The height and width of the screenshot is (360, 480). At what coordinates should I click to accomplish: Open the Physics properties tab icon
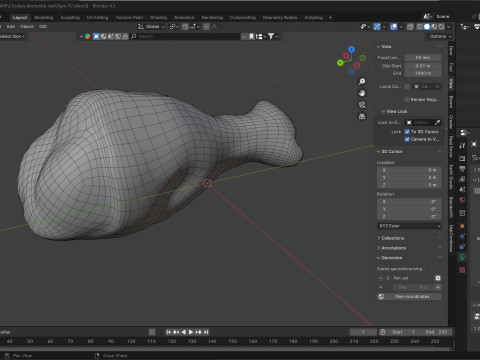[x=462, y=236]
